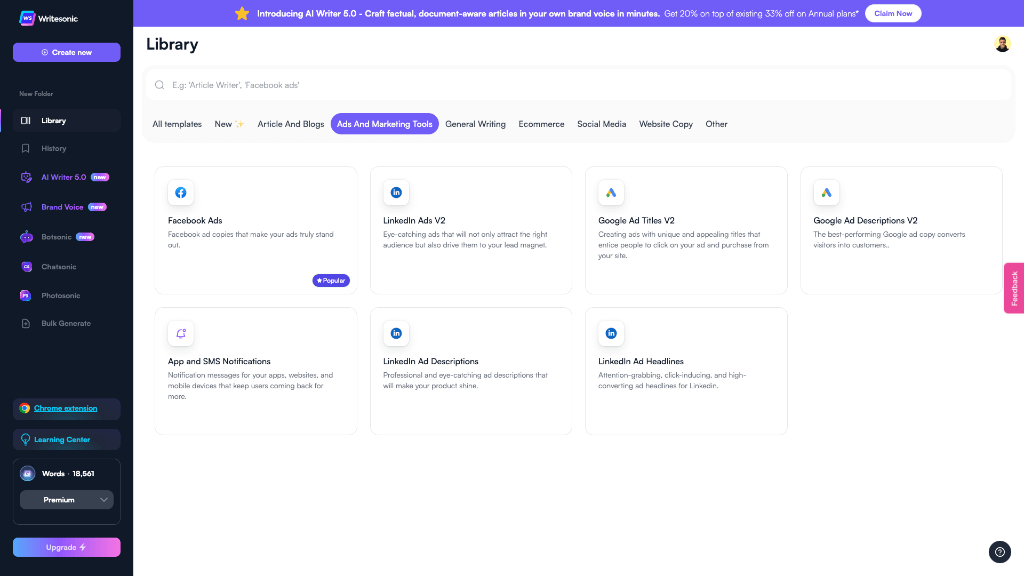Open the LinkedIn Ad Descriptions title
The width and height of the screenshot is (1024, 576).
click(x=430, y=361)
